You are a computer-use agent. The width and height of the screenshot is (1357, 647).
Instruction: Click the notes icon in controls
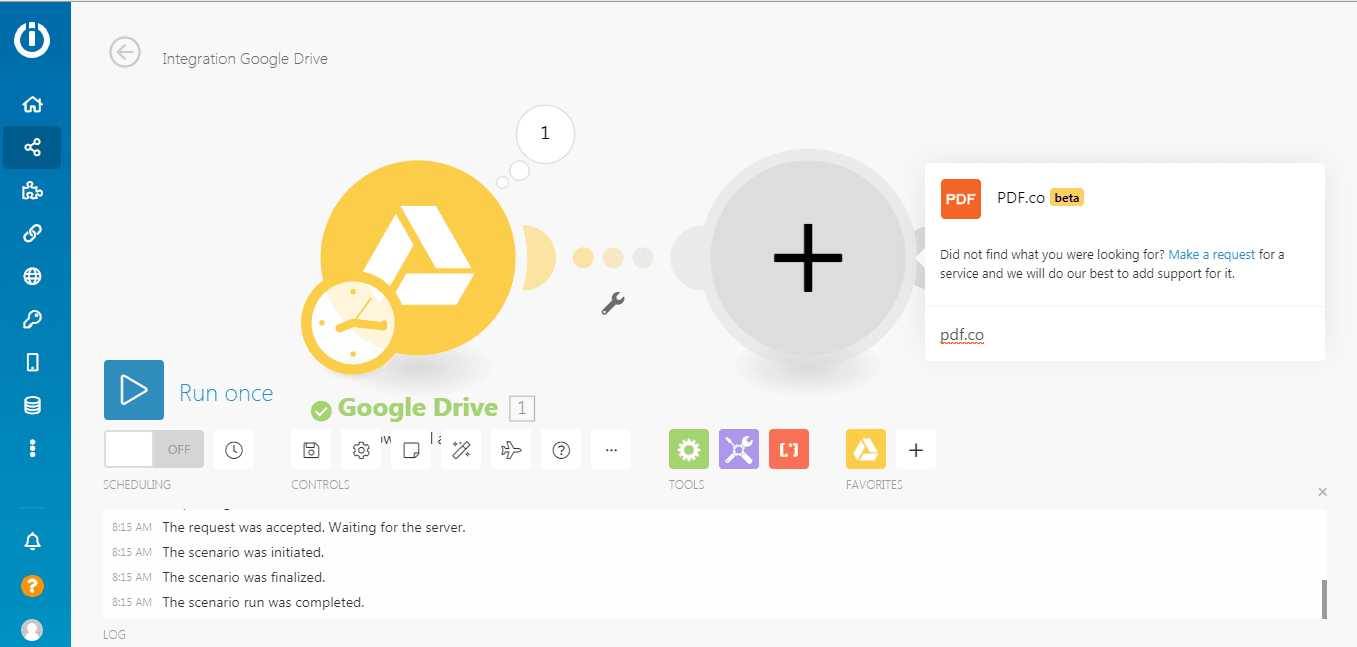pos(411,451)
